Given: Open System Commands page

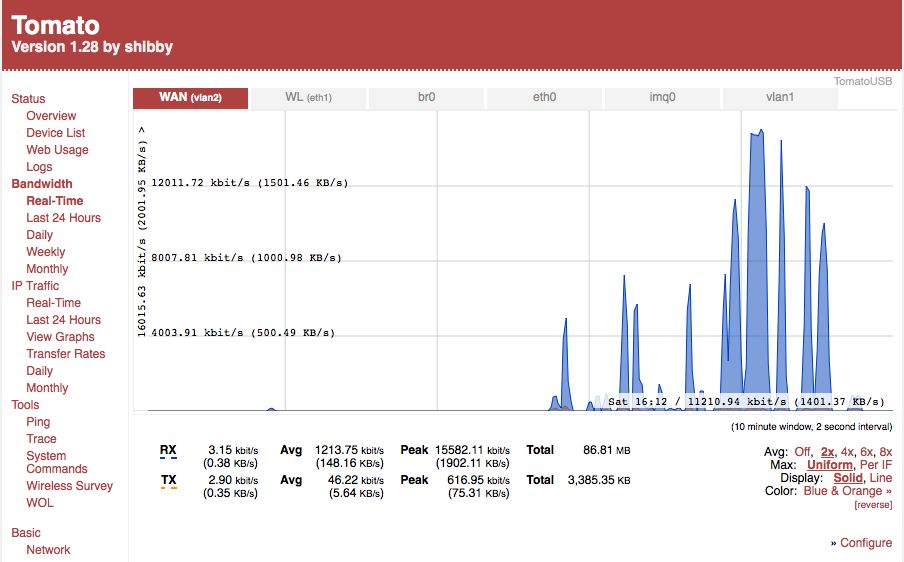Looking at the screenshot, I should (56, 462).
